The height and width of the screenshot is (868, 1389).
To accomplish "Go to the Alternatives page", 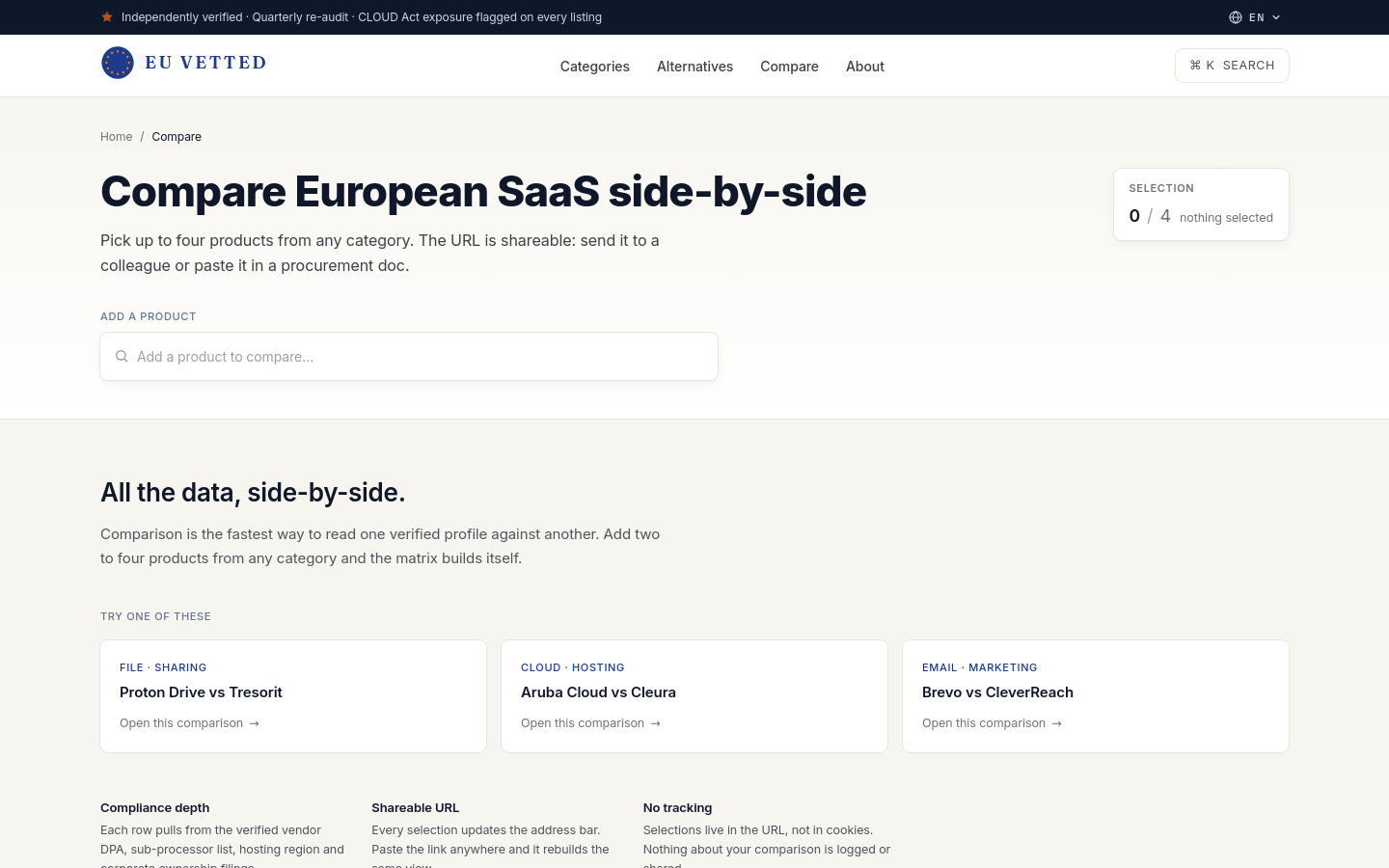I will point(694,67).
